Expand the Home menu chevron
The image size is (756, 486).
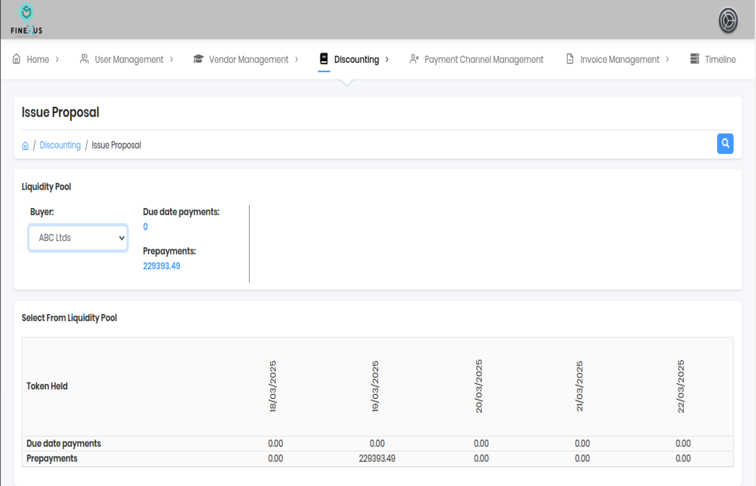coord(57,59)
